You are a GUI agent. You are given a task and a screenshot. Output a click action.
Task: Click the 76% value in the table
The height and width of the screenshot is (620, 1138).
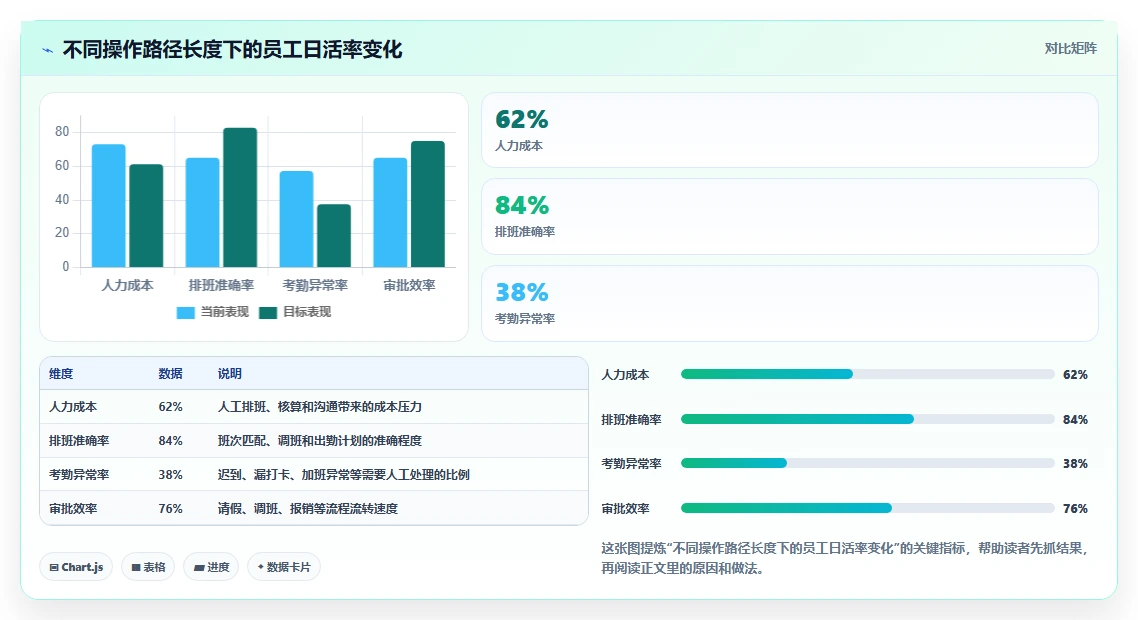click(x=171, y=509)
